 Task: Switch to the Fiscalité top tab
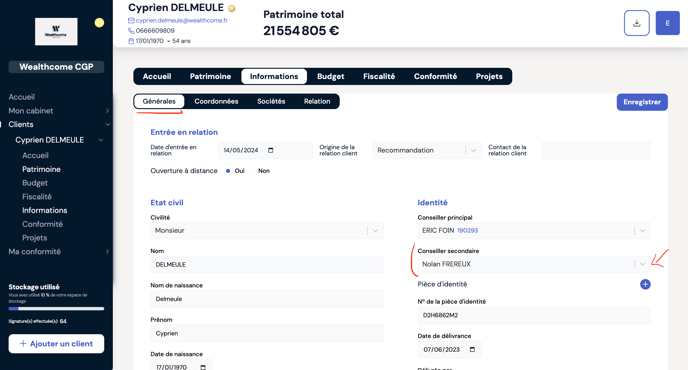point(379,76)
